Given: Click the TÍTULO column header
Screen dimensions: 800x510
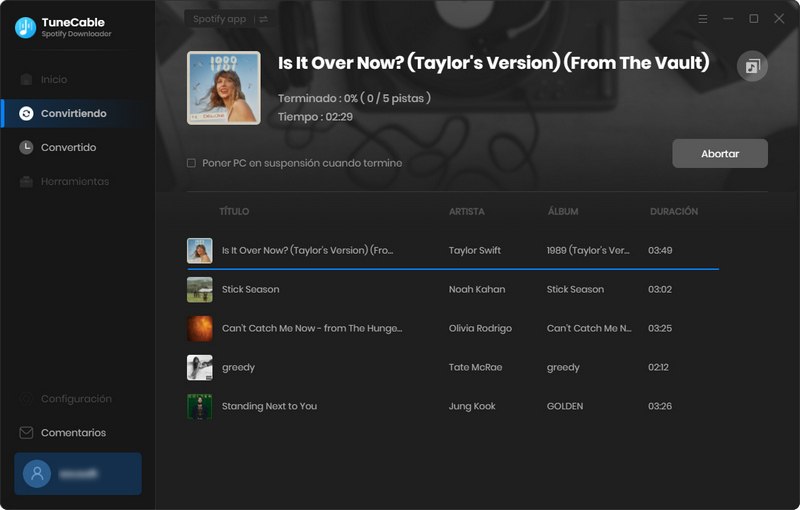Looking at the screenshot, I should (234, 212).
